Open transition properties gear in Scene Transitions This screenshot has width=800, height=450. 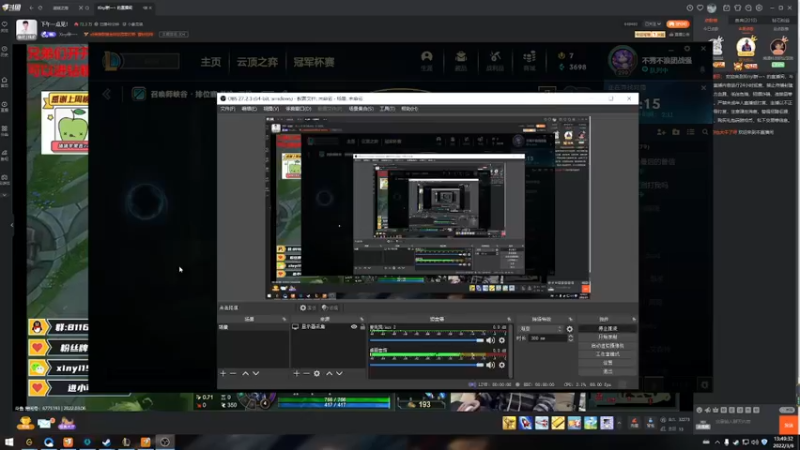click(x=570, y=329)
